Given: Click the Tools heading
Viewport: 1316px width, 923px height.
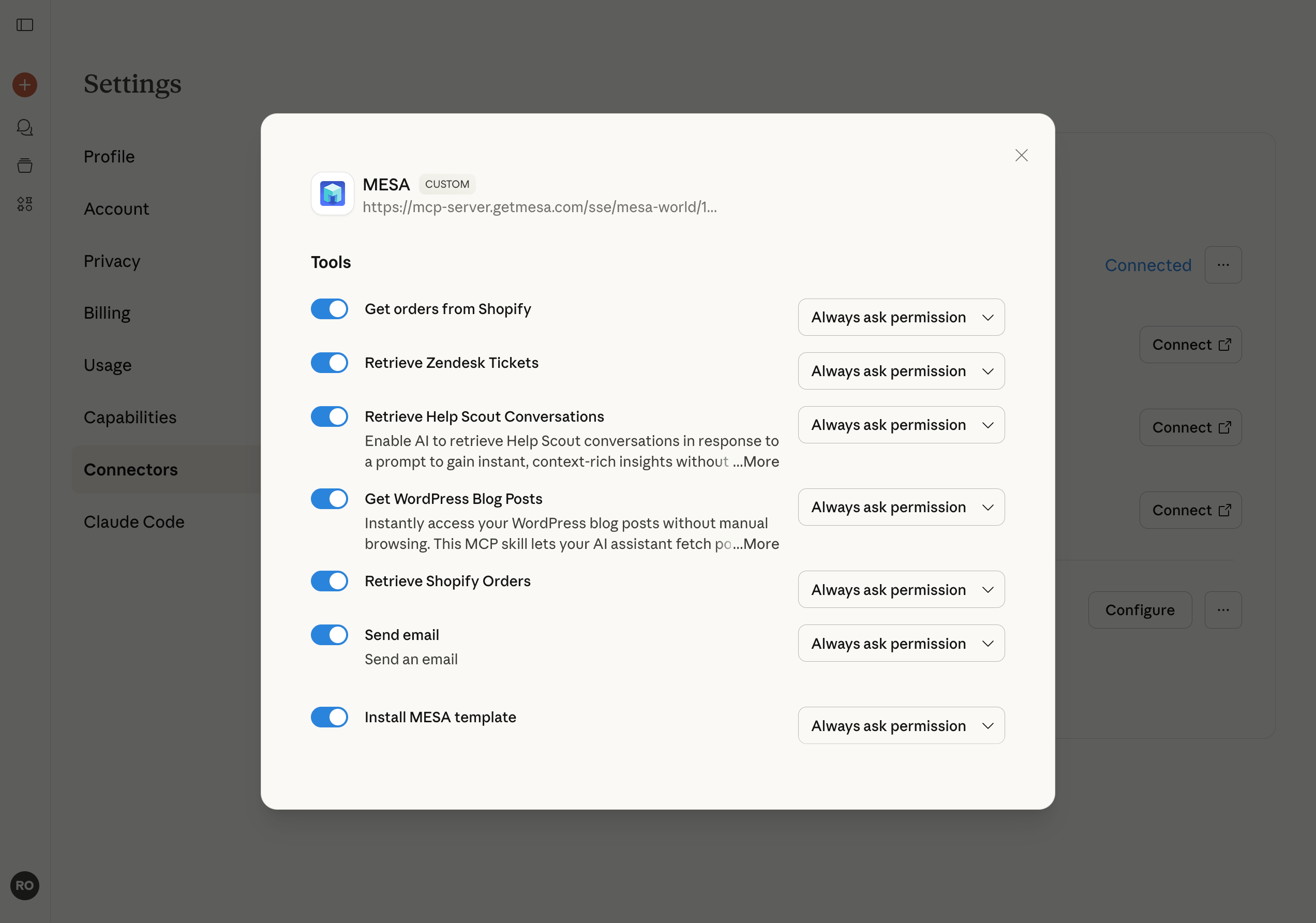Looking at the screenshot, I should pos(331,262).
